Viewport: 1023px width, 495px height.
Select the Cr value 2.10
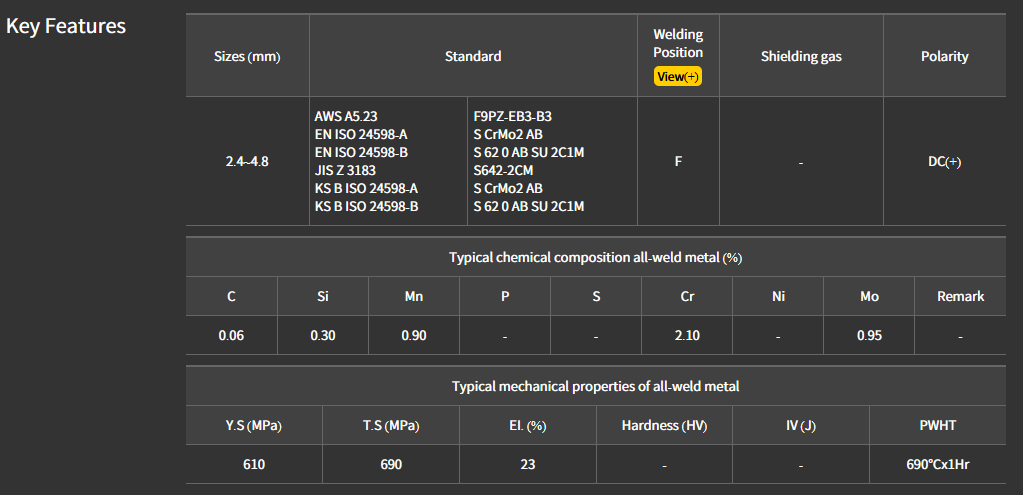pos(687,335)
